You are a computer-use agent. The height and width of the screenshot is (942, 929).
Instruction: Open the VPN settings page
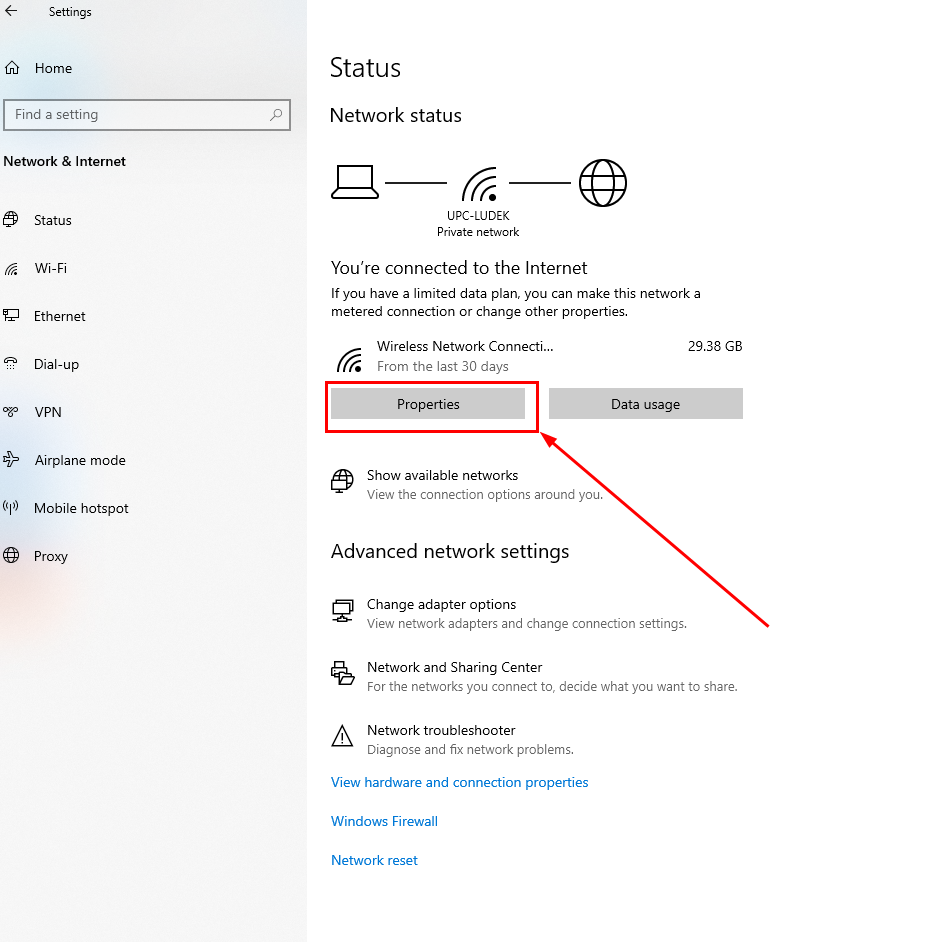pyautogui.click(x=48, y=412)
